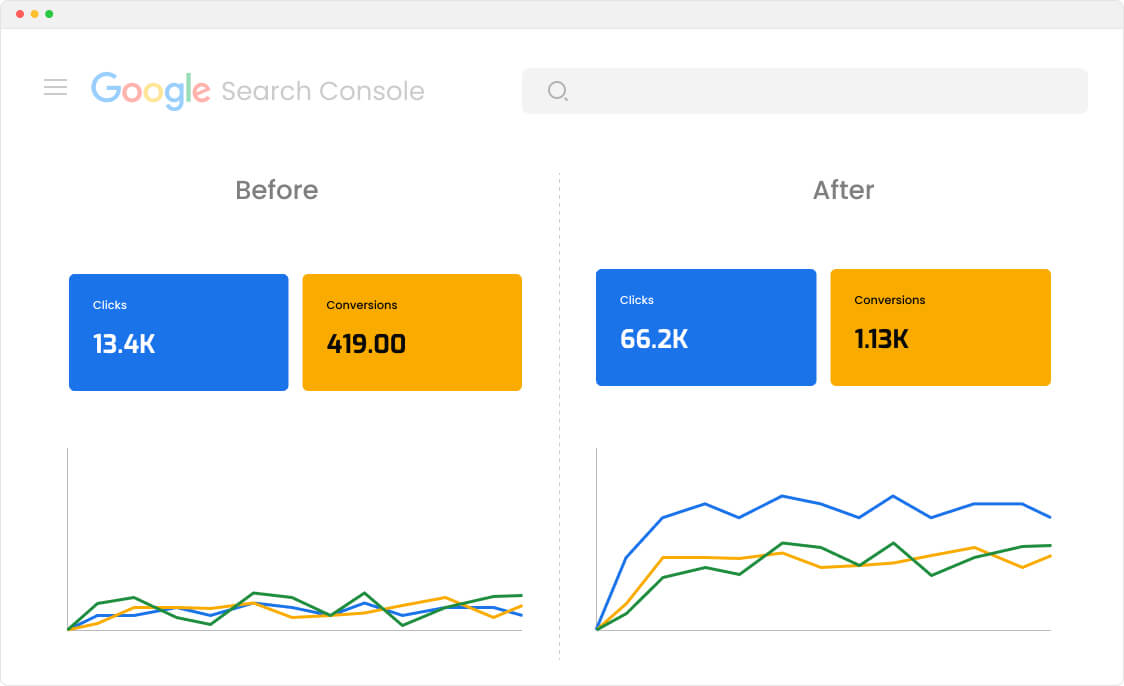Click the Google logo
This screenshot has width=1124, height=686.
pos(150,89)
